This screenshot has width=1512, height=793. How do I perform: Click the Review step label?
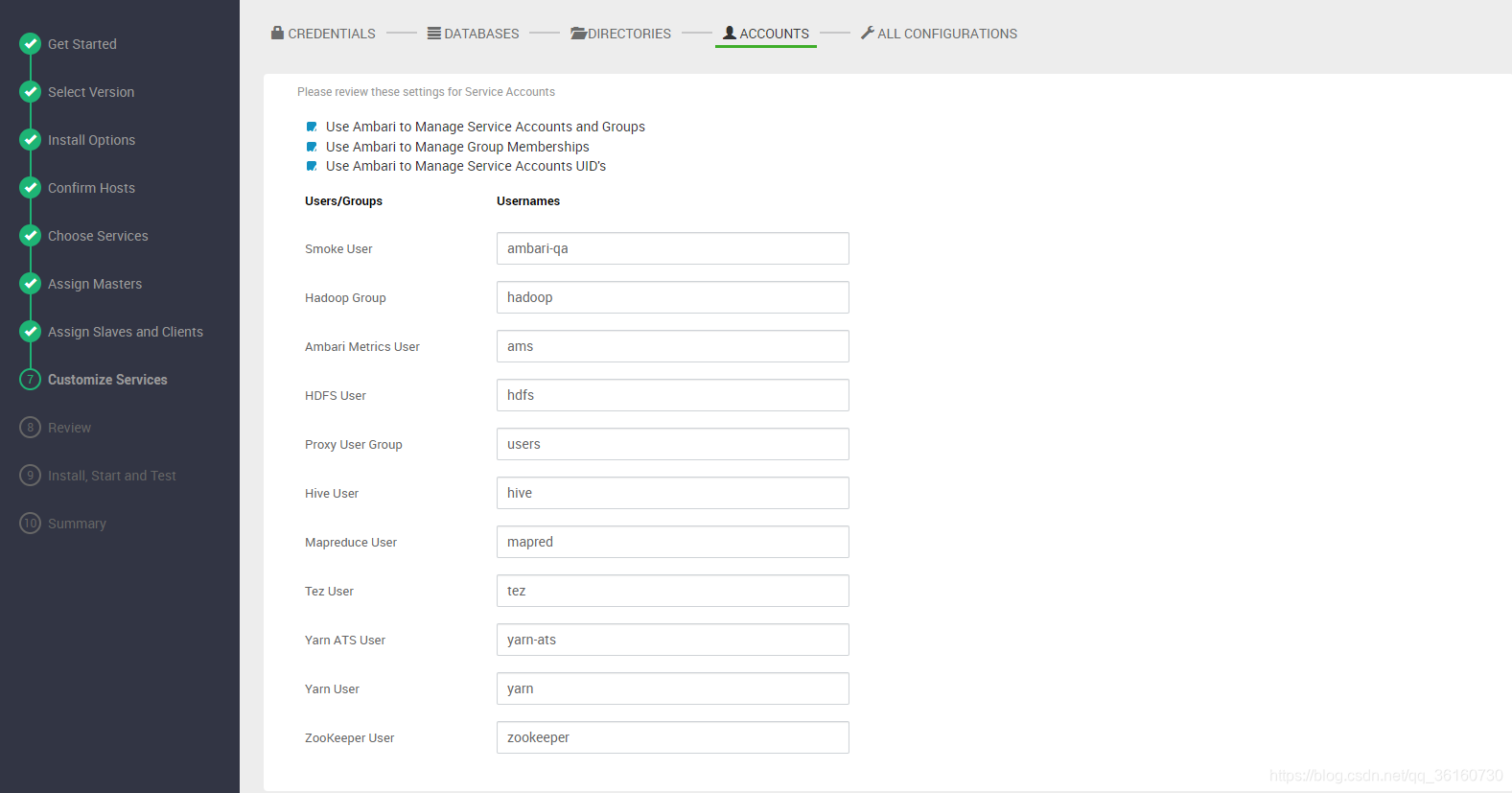click(70, 428)
